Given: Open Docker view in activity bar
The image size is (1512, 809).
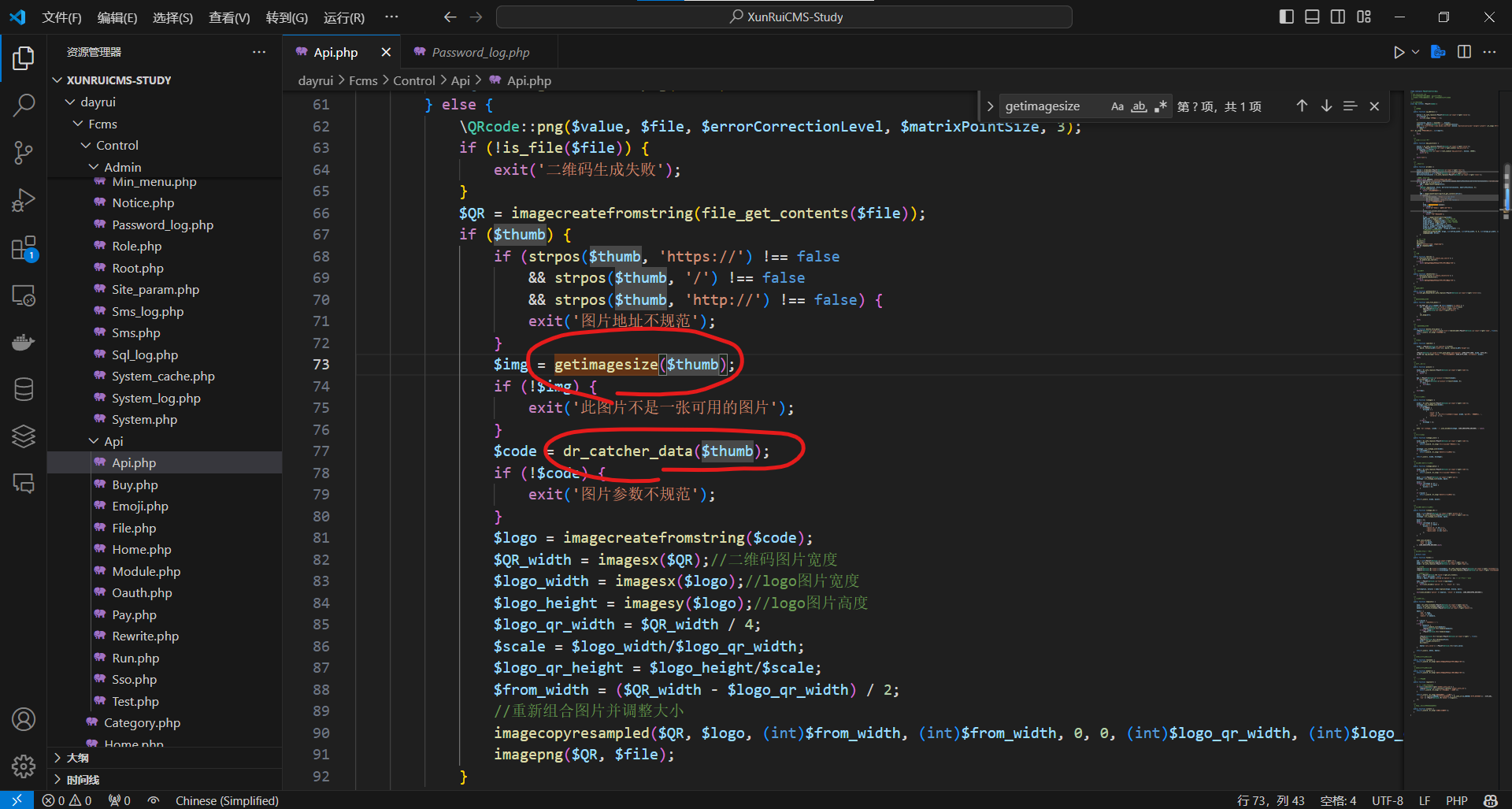Looking at the screenshot, I should (24, 342).
